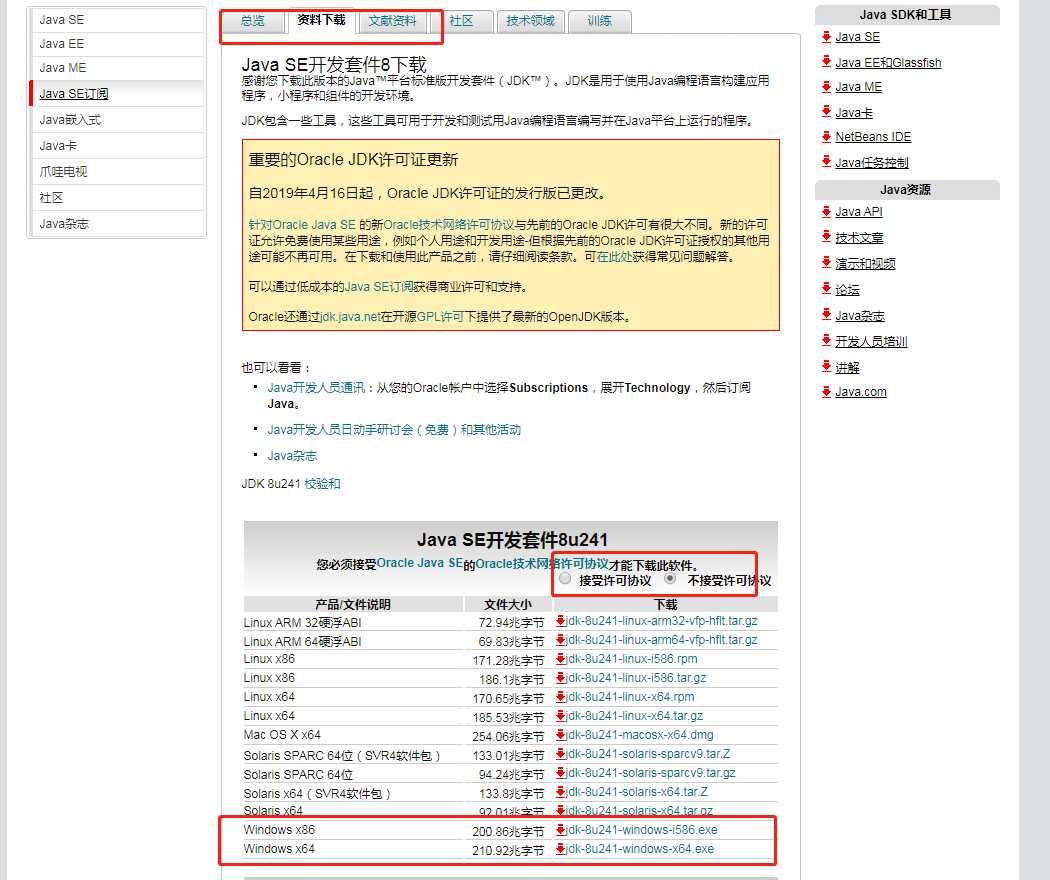Click download icon for linux-x64.tar.gz
1050x880 pixels.
tap(560, 716)
